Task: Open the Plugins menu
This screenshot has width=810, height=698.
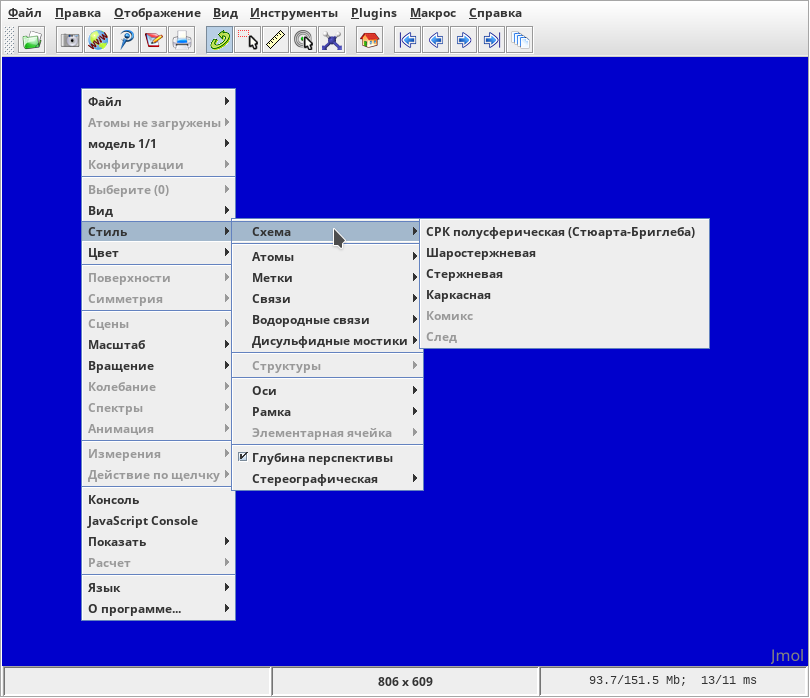Action: (x=373, y=13)
